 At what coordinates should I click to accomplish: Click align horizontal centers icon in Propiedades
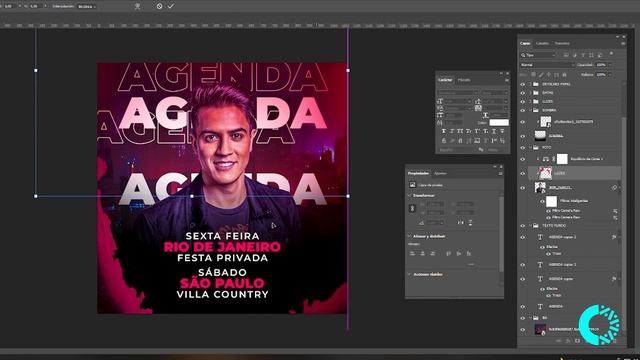point(422,253)
